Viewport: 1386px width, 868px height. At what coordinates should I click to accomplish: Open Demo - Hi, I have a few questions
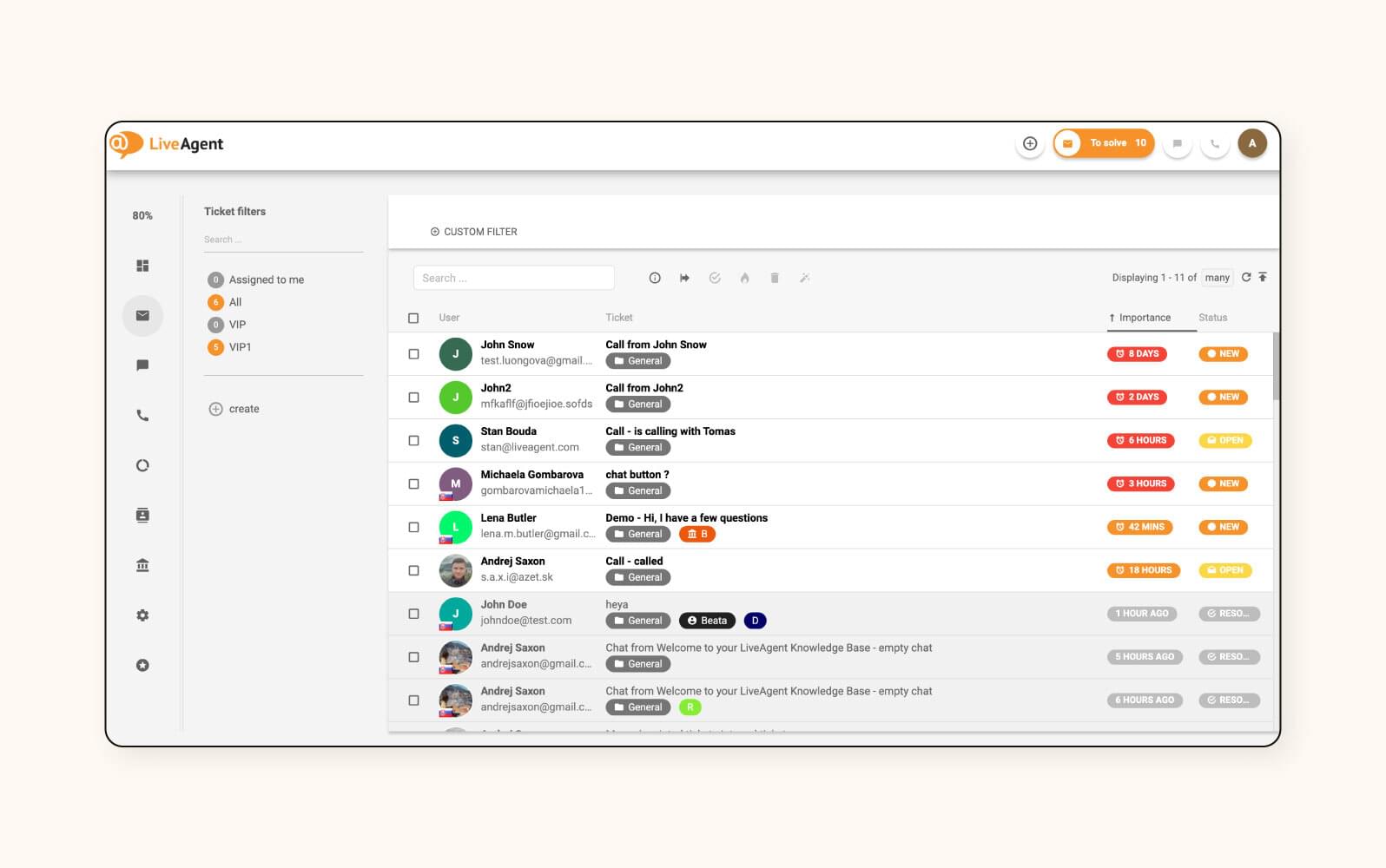coord(686,518)
